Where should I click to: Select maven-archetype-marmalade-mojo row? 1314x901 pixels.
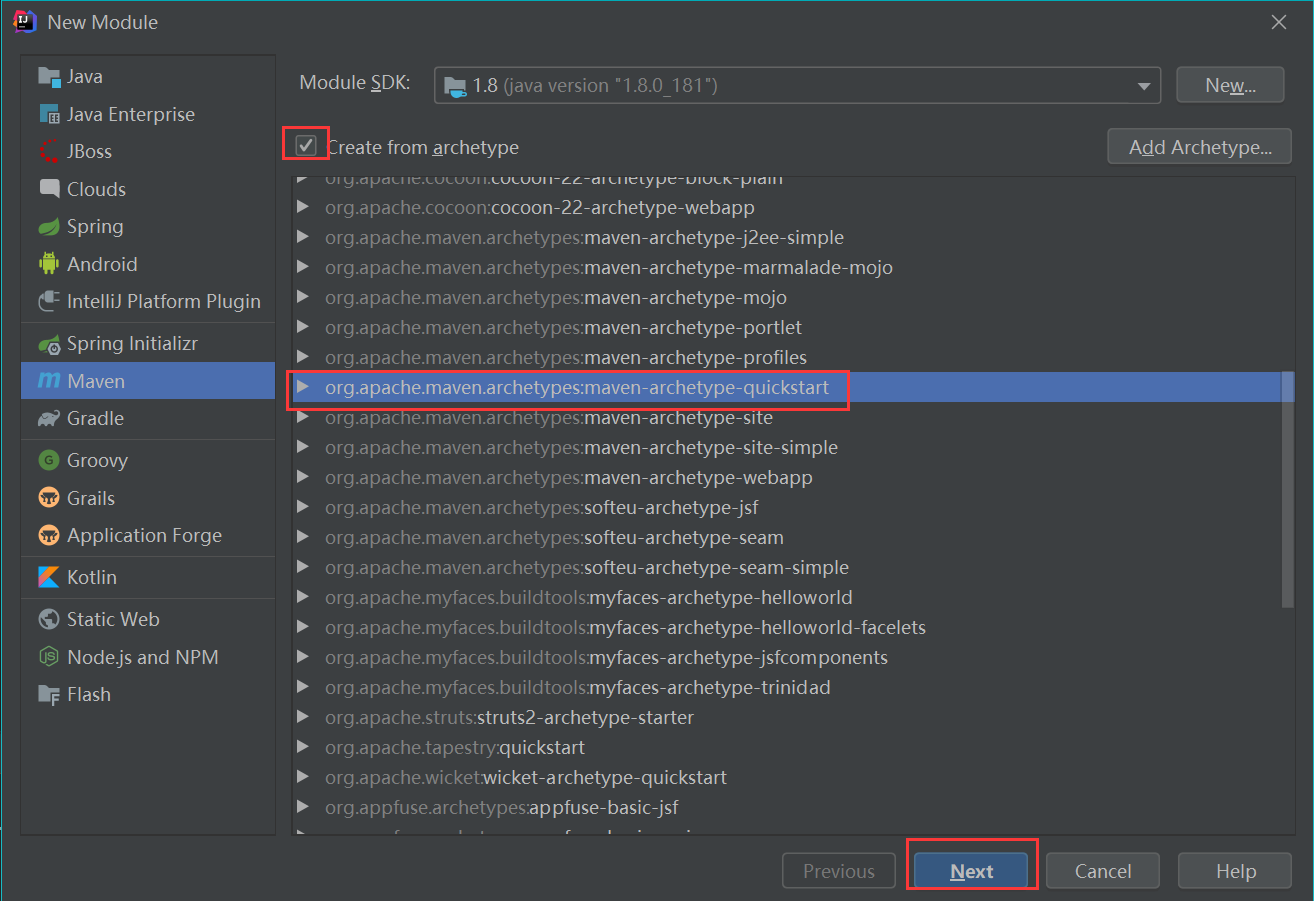click(787, 267)
